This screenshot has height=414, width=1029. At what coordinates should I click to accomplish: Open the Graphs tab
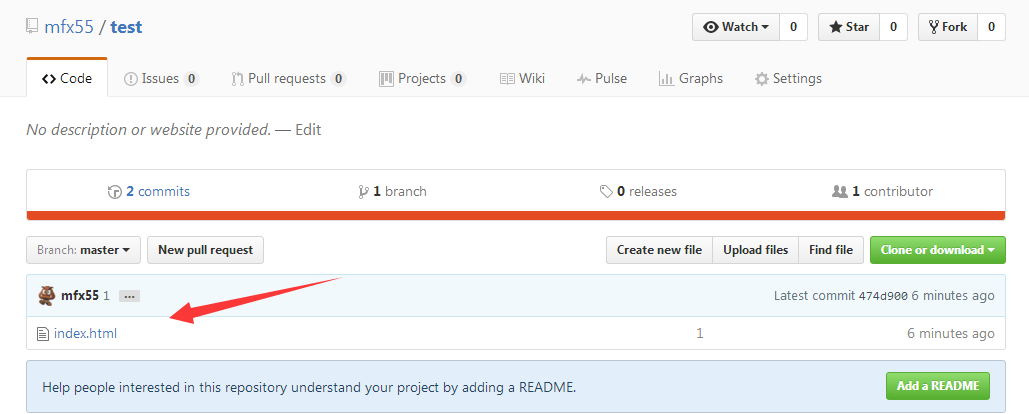[691, 79]
